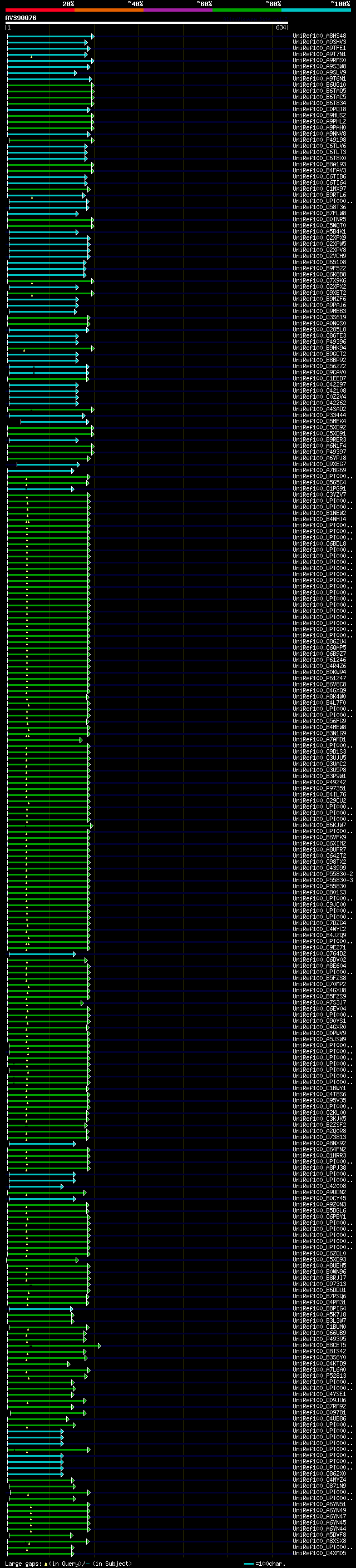Click the green ~80% identity legend segment

247,10
